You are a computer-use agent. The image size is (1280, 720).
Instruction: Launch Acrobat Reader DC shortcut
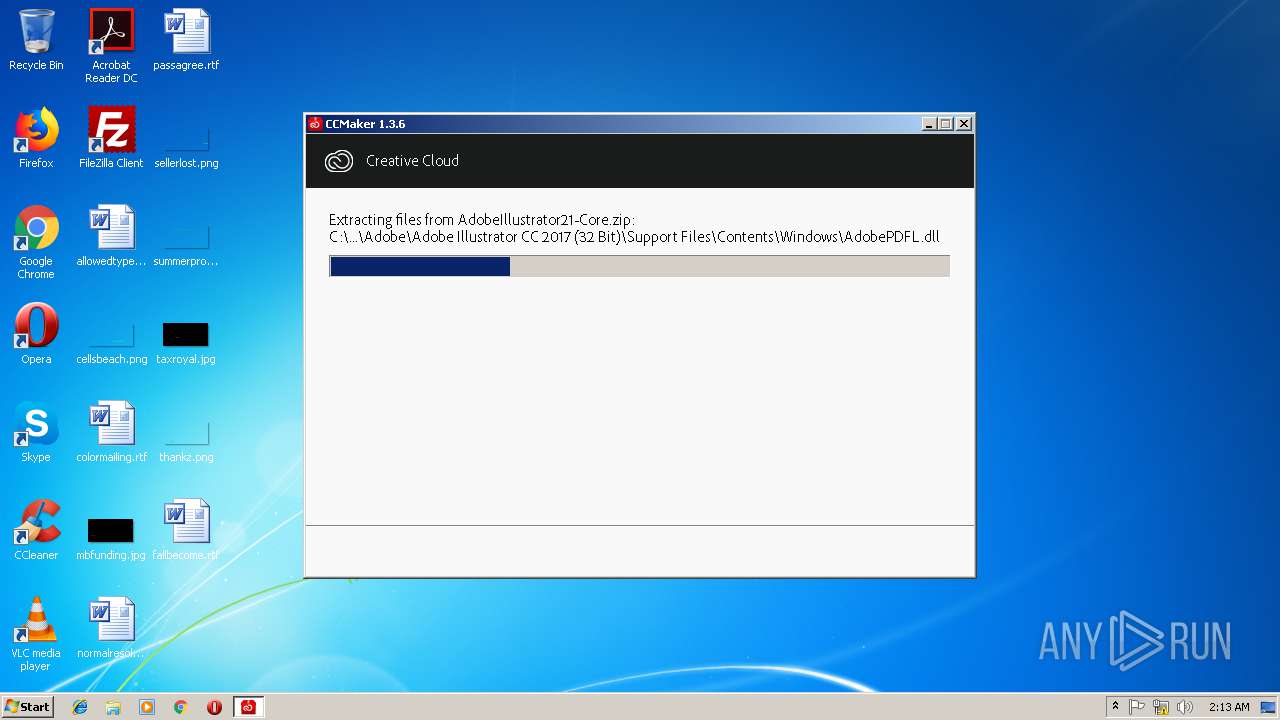pyautogui.click(x=111, y=46)
